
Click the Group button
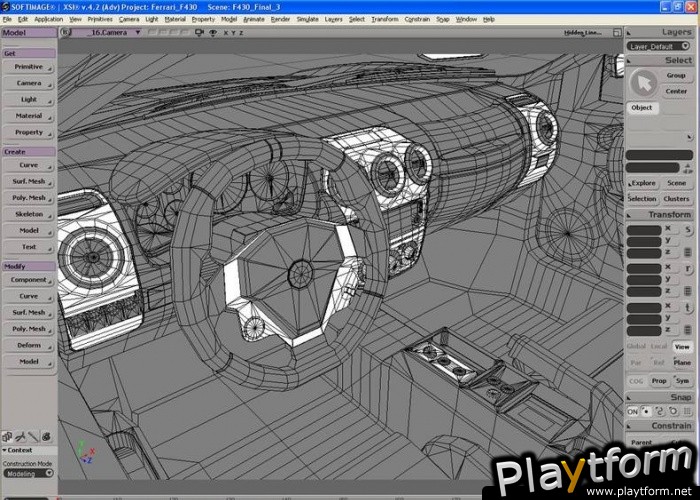(676, 75)
